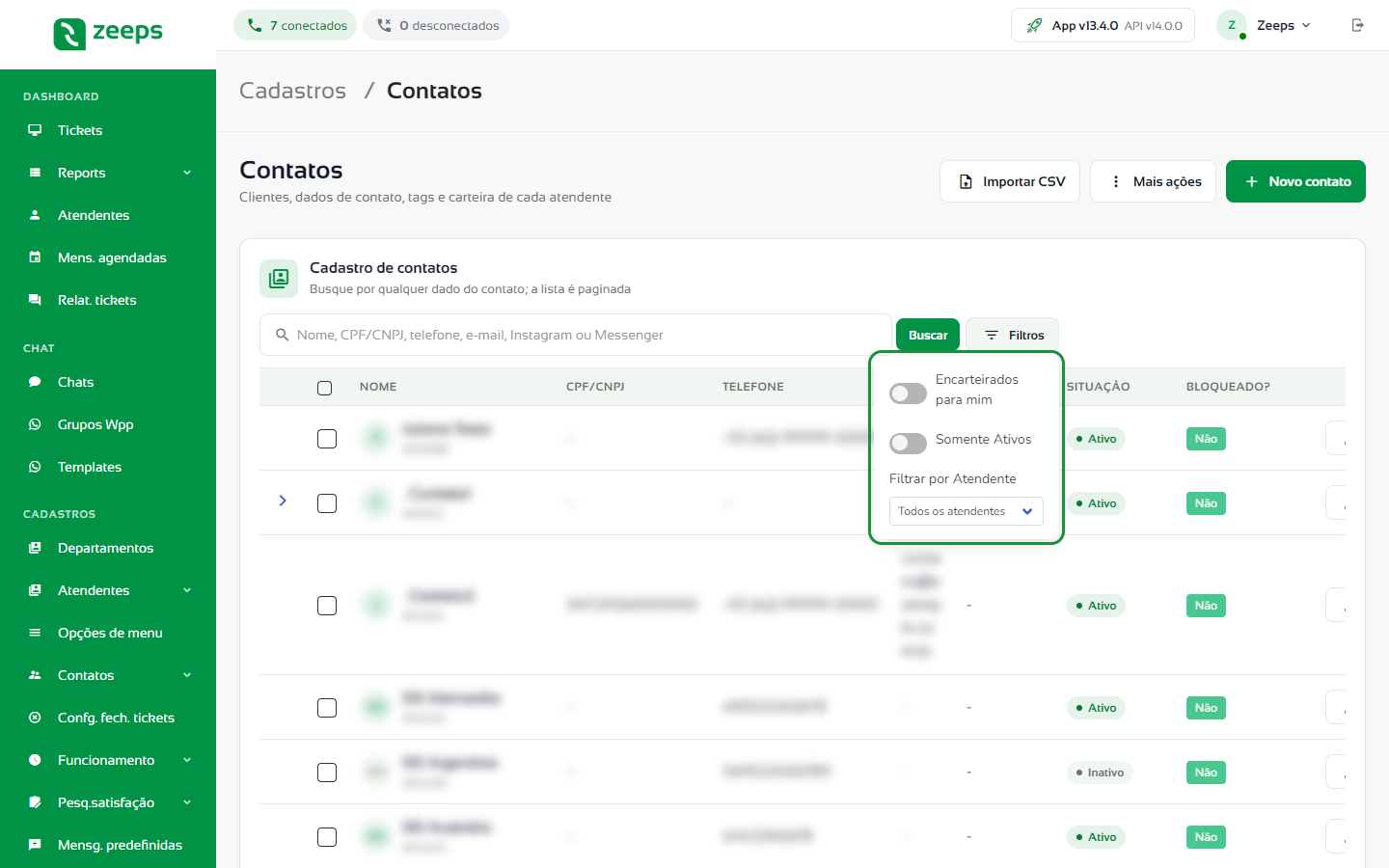Check the first contact row checkbox
This screenshot has height=868, width=1389.
point(327,439)
